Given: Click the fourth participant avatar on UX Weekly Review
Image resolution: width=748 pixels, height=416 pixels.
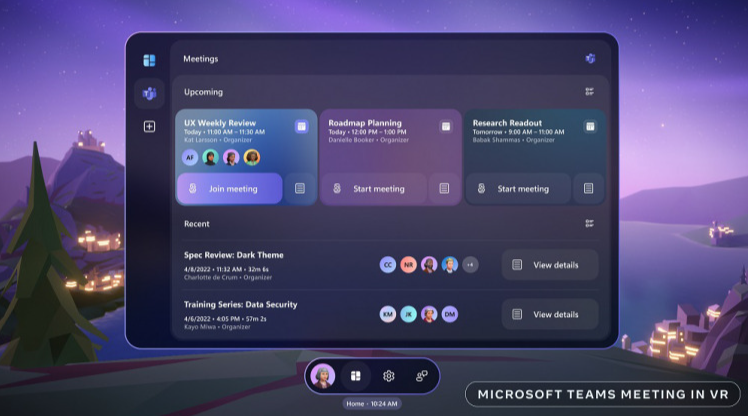Looking at the screenshot, I should click(252, 157).
